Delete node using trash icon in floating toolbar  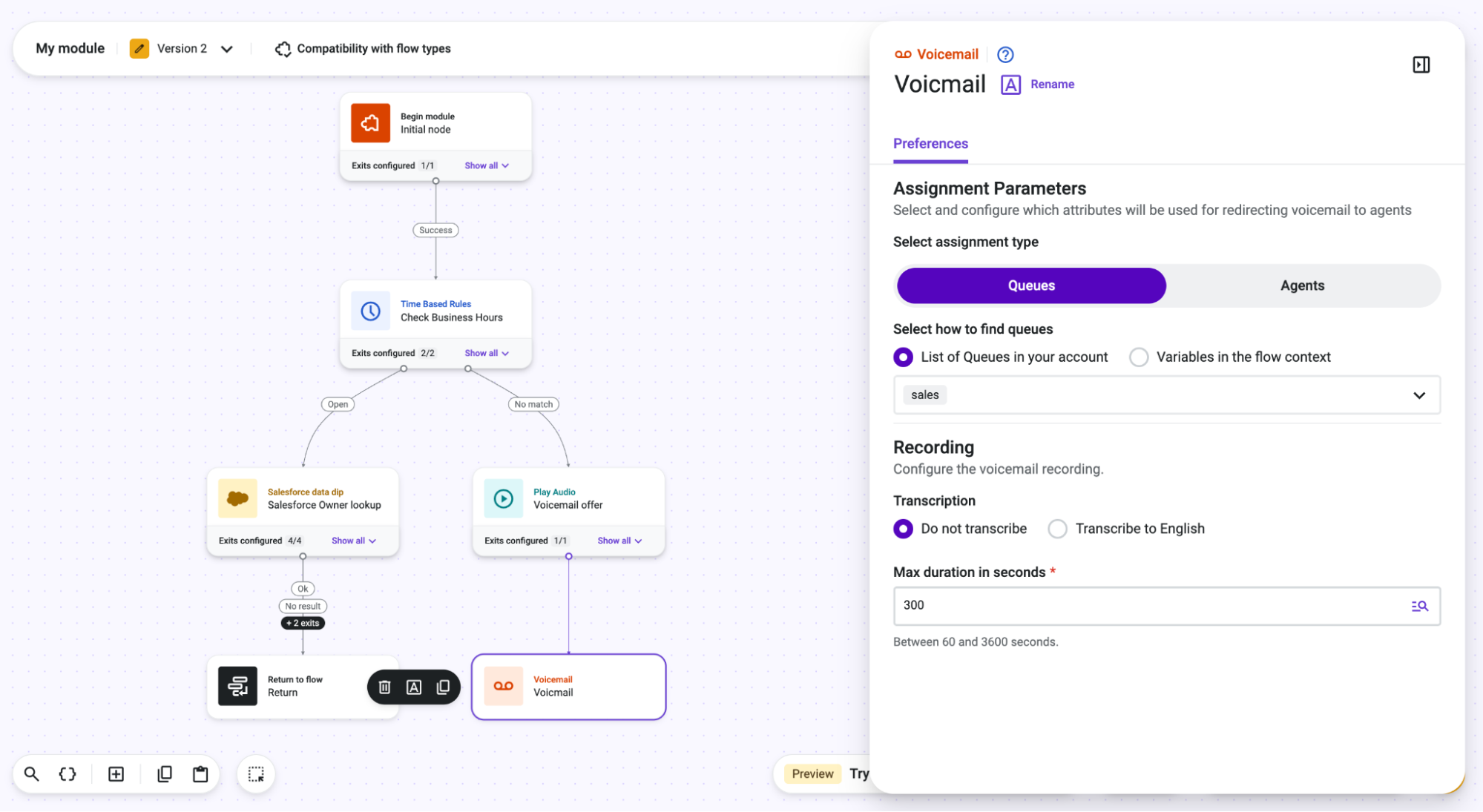[384, 687]
